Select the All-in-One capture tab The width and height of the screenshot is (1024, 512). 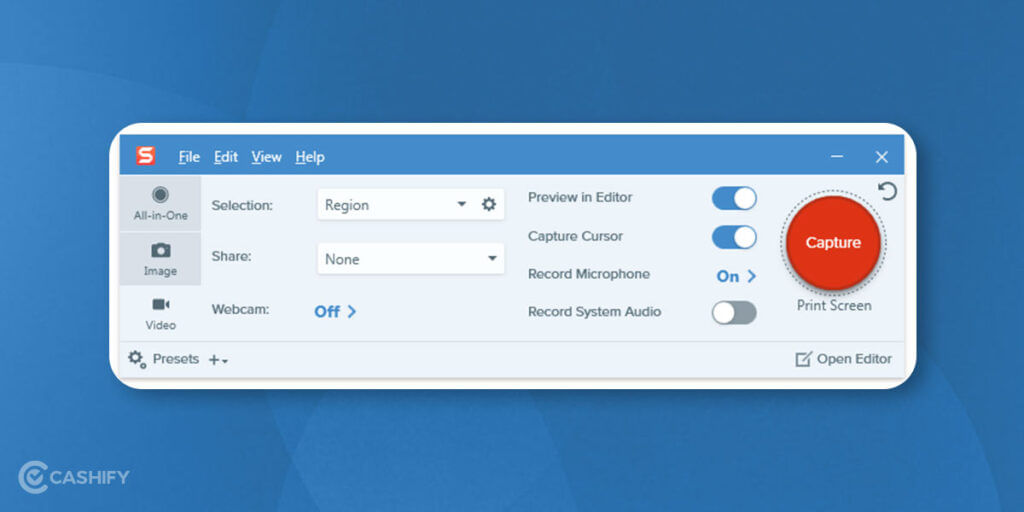(x=161, y=204)
